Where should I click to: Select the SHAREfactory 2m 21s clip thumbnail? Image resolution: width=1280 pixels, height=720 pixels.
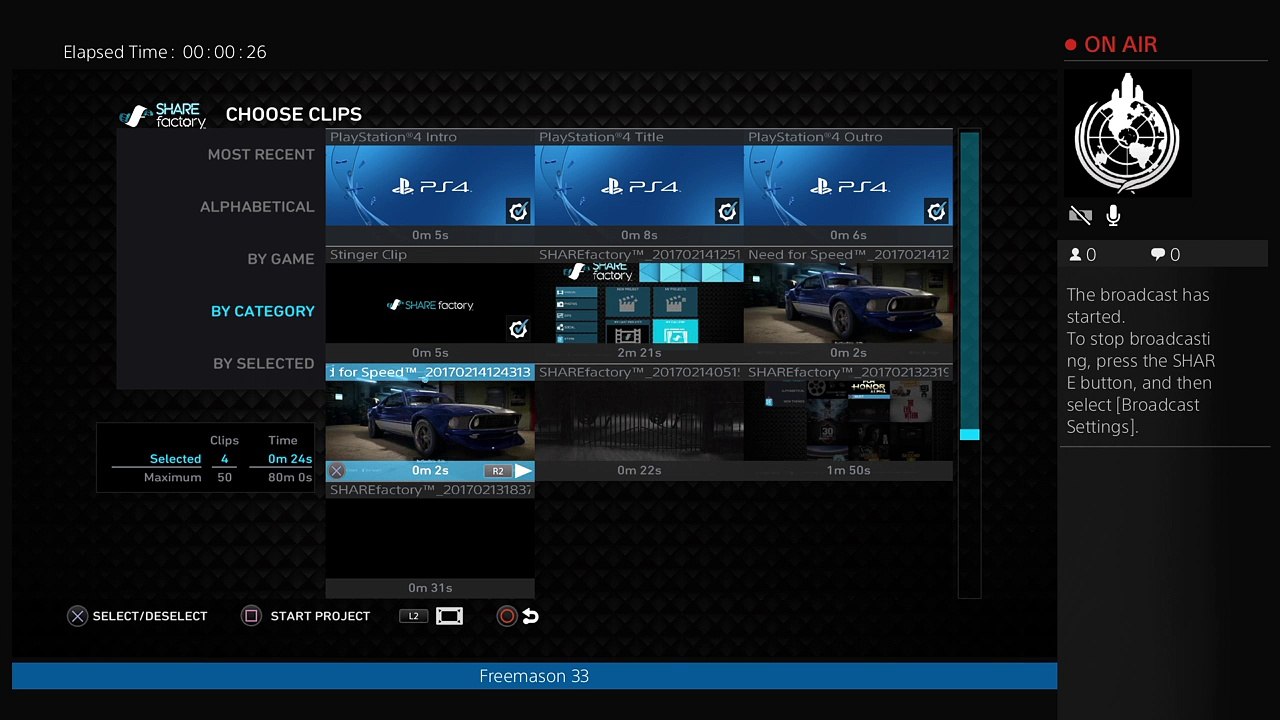pos(639,304)
